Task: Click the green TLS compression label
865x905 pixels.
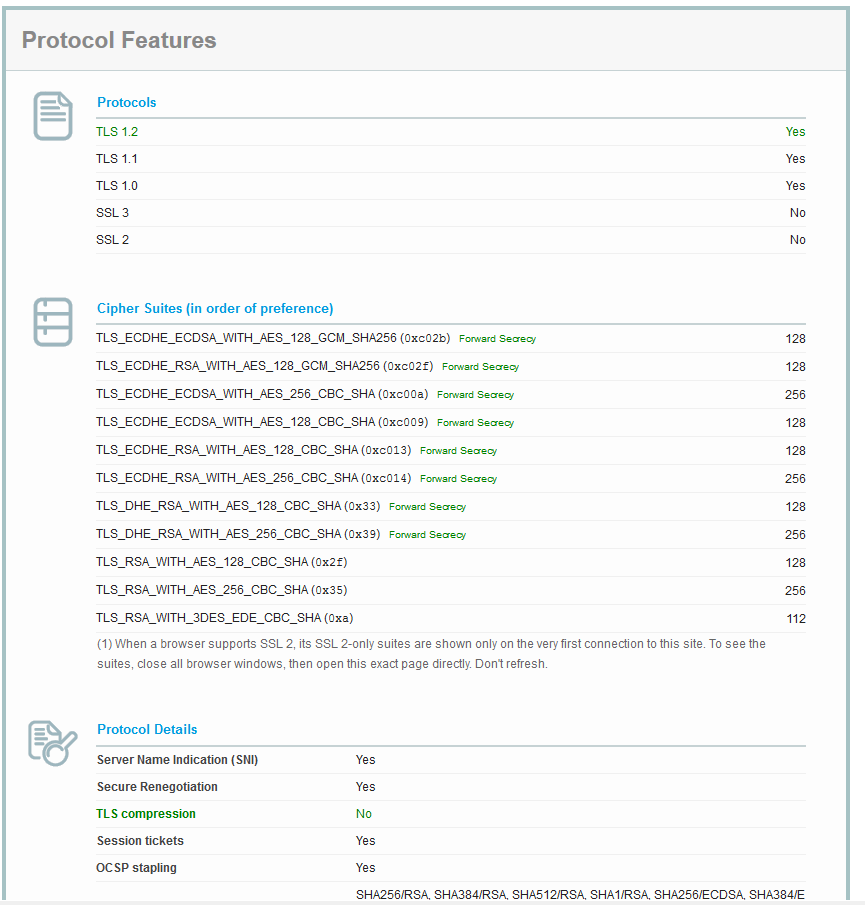Action: point(146,814)
